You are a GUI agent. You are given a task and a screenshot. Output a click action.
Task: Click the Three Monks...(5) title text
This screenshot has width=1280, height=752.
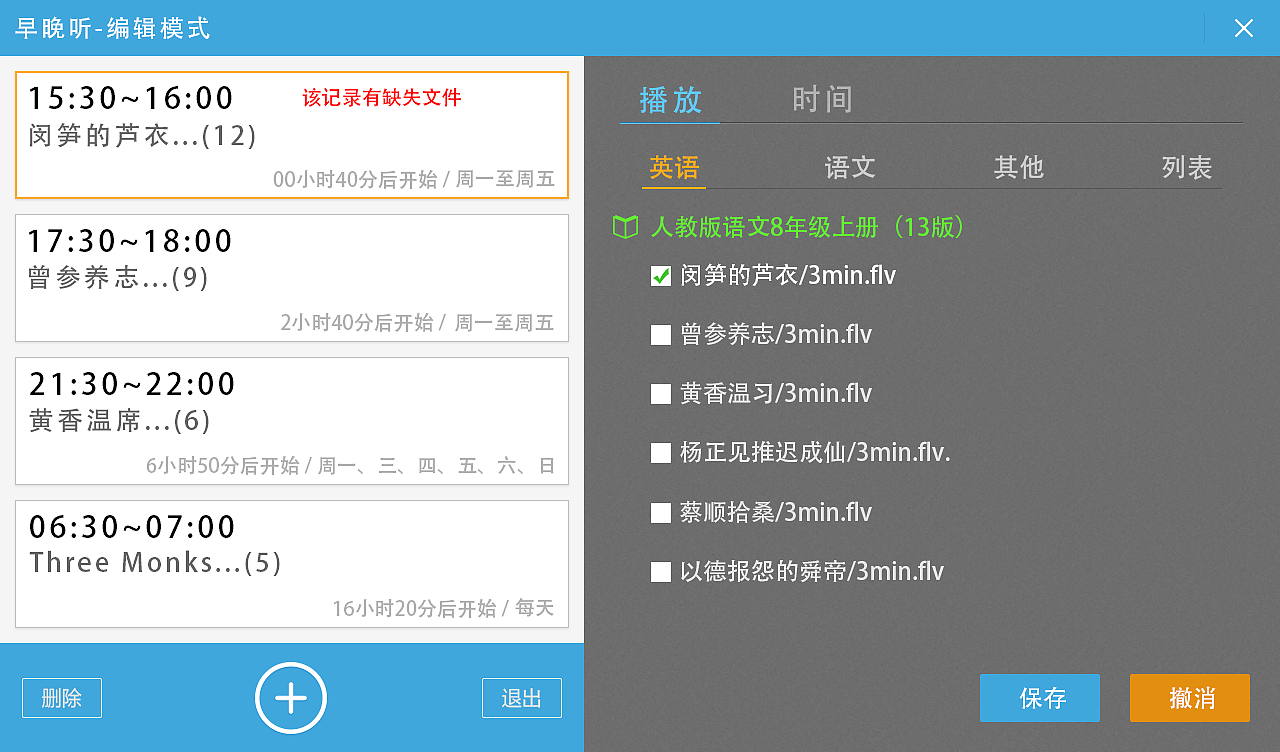tap(155, 563)
